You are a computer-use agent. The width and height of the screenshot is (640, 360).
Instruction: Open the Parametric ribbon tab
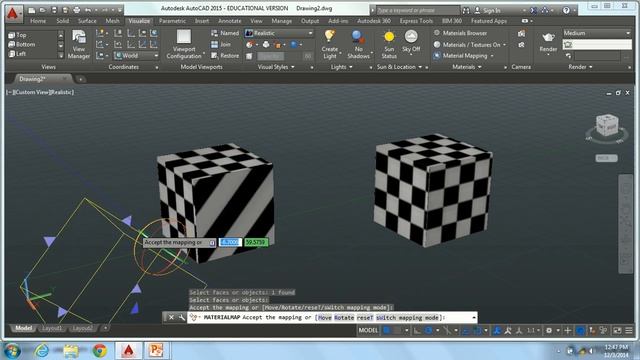[x=172, y=21]
